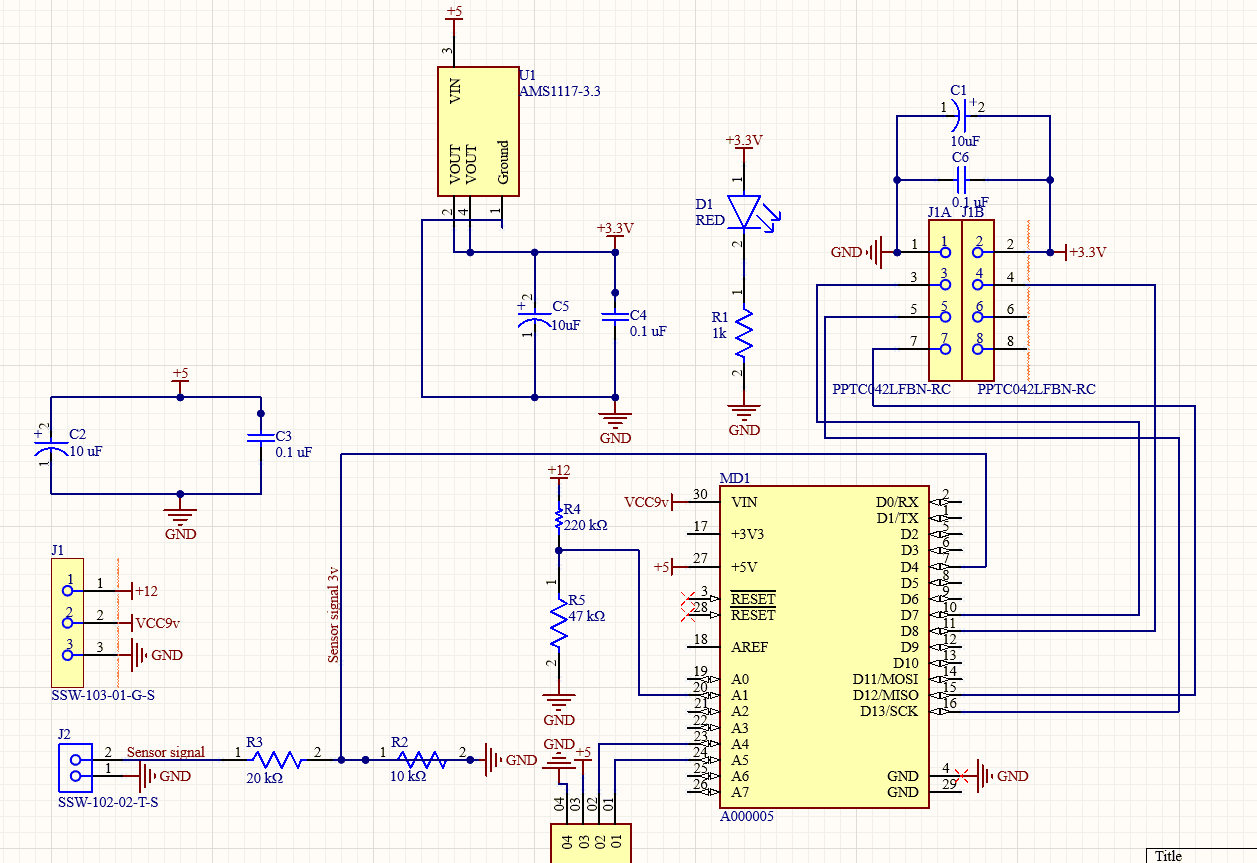Select resistor R1 1k symbol

click(744, 333)
